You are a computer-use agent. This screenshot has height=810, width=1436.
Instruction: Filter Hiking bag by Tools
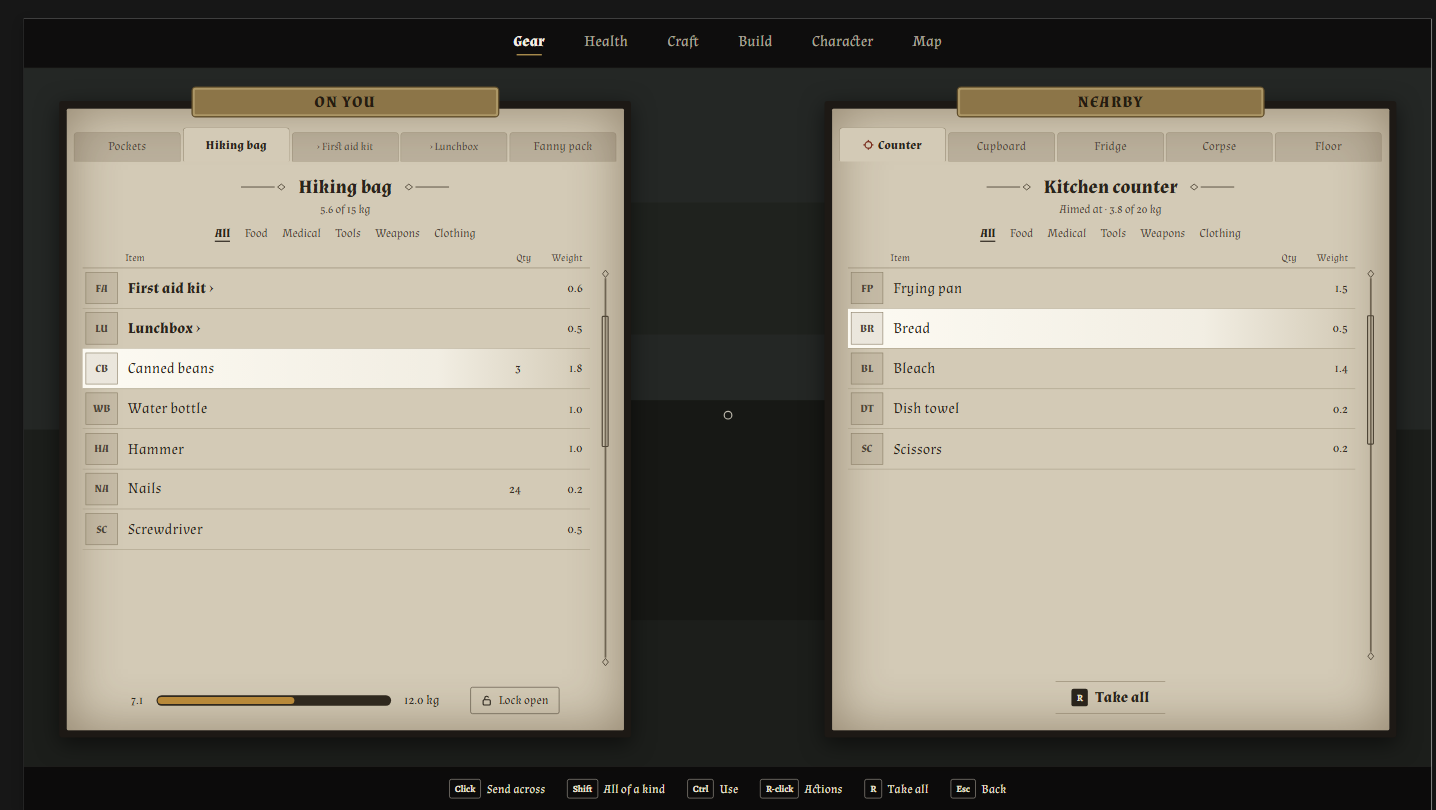(348, 233)
